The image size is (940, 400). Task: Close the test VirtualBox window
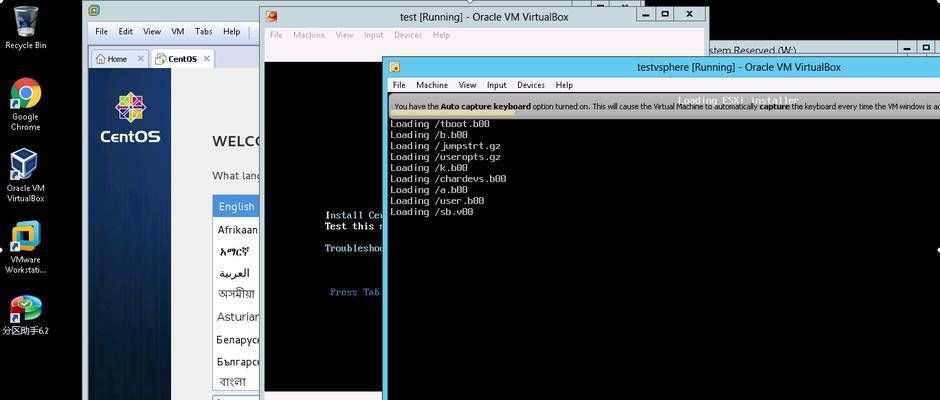[690, 14]
